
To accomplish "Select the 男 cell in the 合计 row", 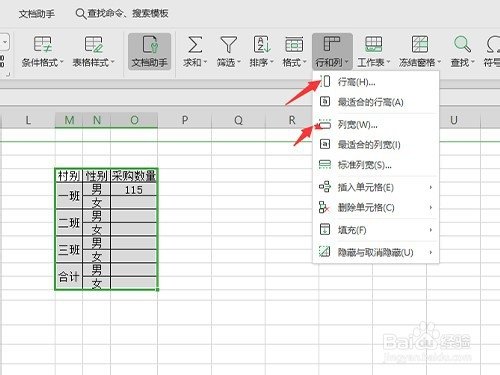I will point(97,270).
